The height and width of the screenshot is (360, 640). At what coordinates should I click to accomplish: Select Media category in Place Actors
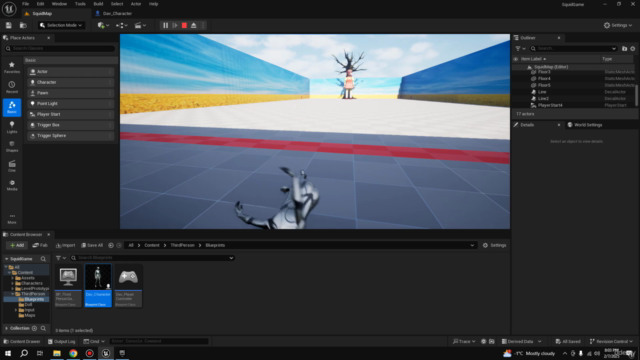point(12,185)
